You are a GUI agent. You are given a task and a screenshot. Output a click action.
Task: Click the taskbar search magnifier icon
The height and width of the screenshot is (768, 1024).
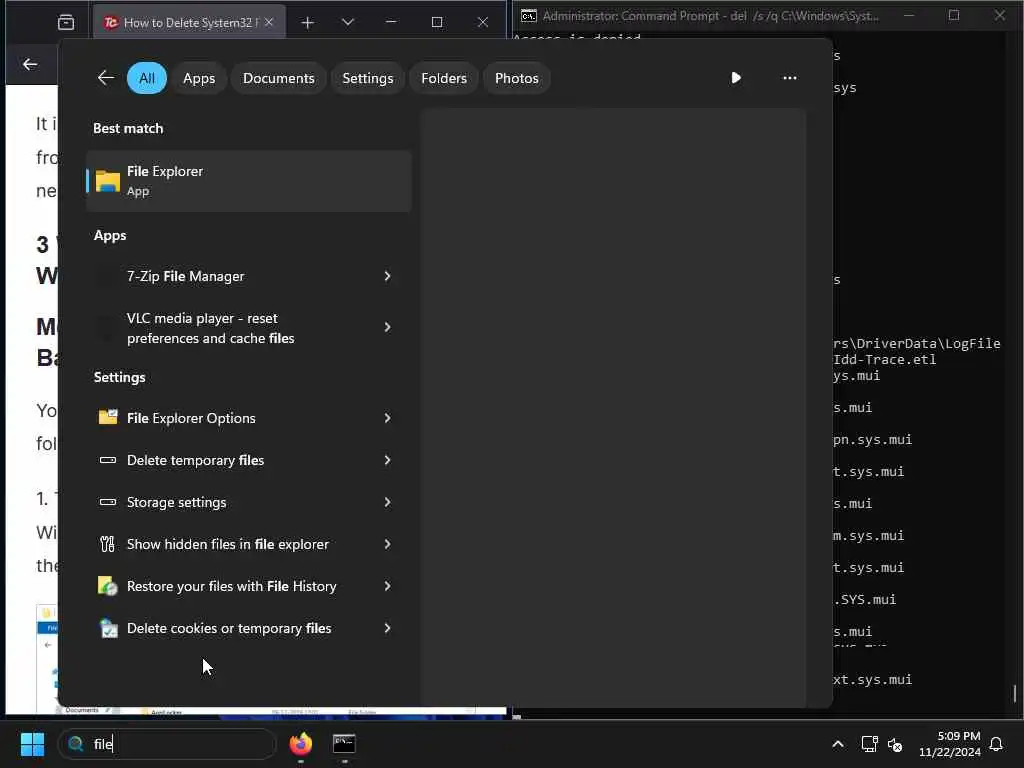click(76, 744)
